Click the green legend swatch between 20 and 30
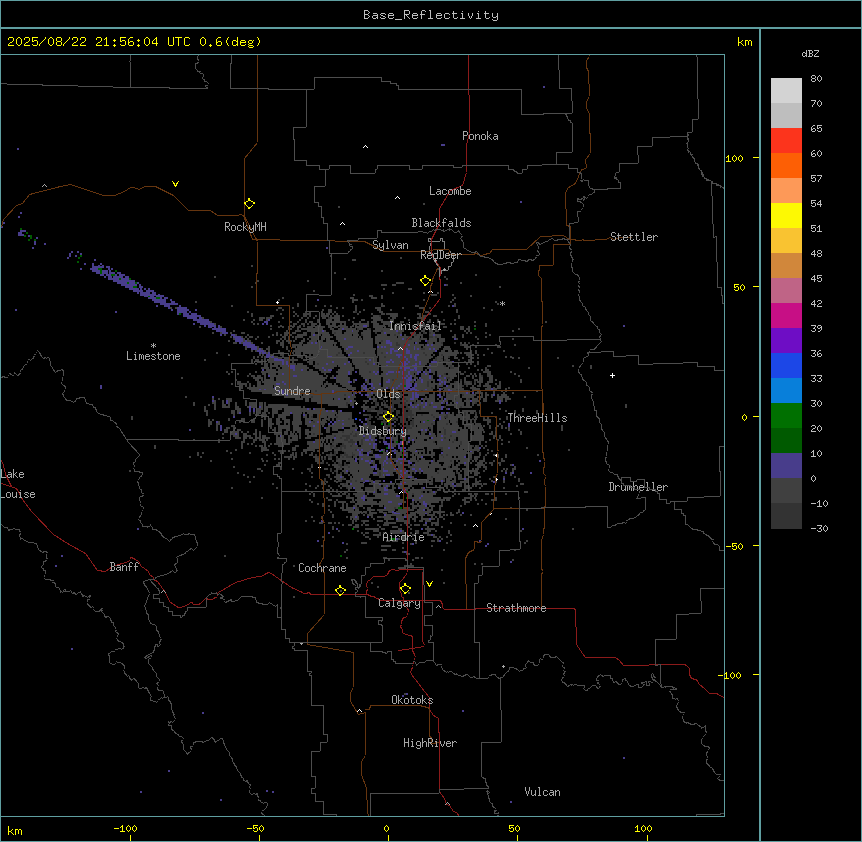Image resolution: width=862 pixels, height=842 pixels. point(786,416)
